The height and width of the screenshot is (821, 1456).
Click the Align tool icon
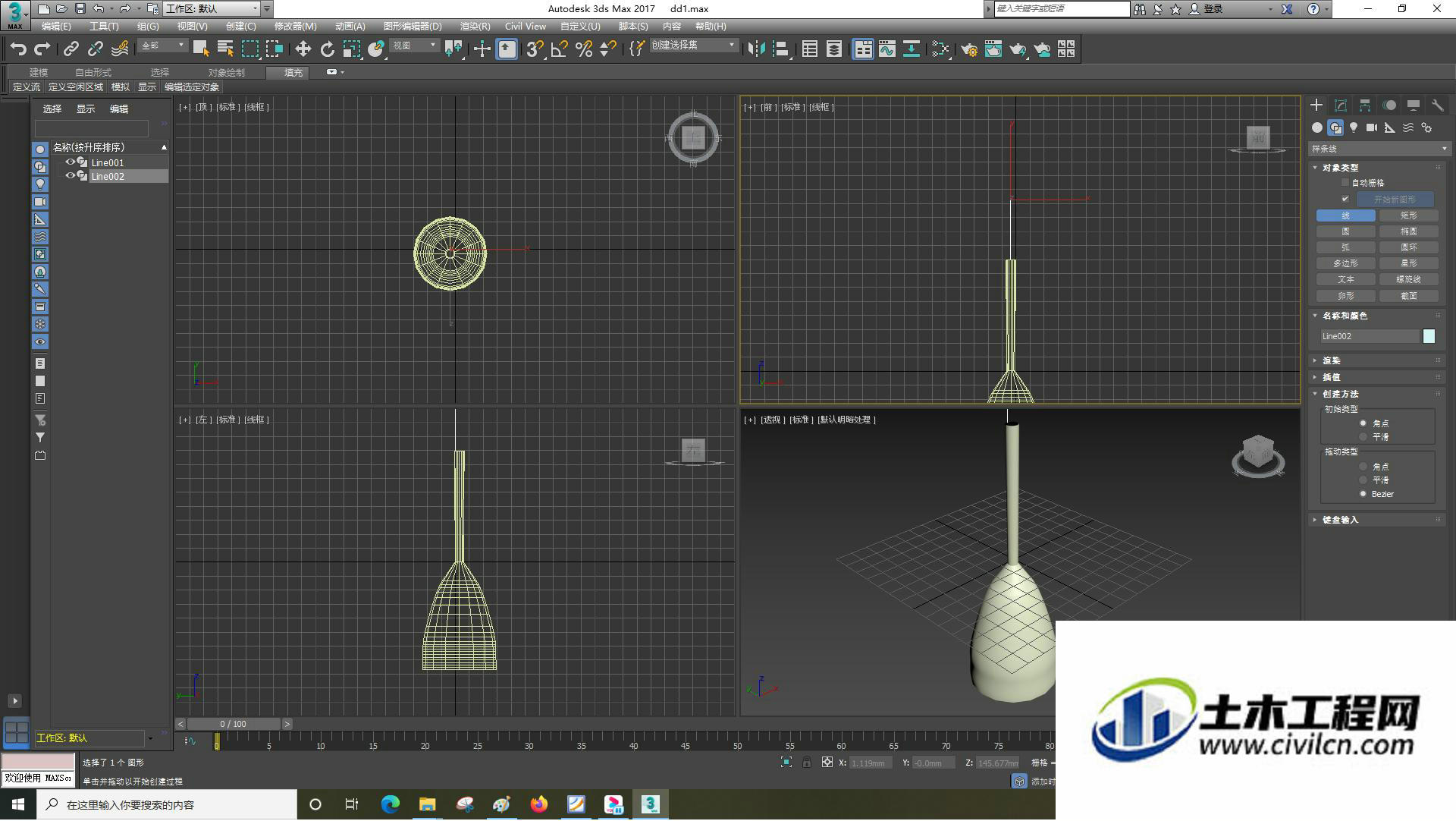pos(780,49)
